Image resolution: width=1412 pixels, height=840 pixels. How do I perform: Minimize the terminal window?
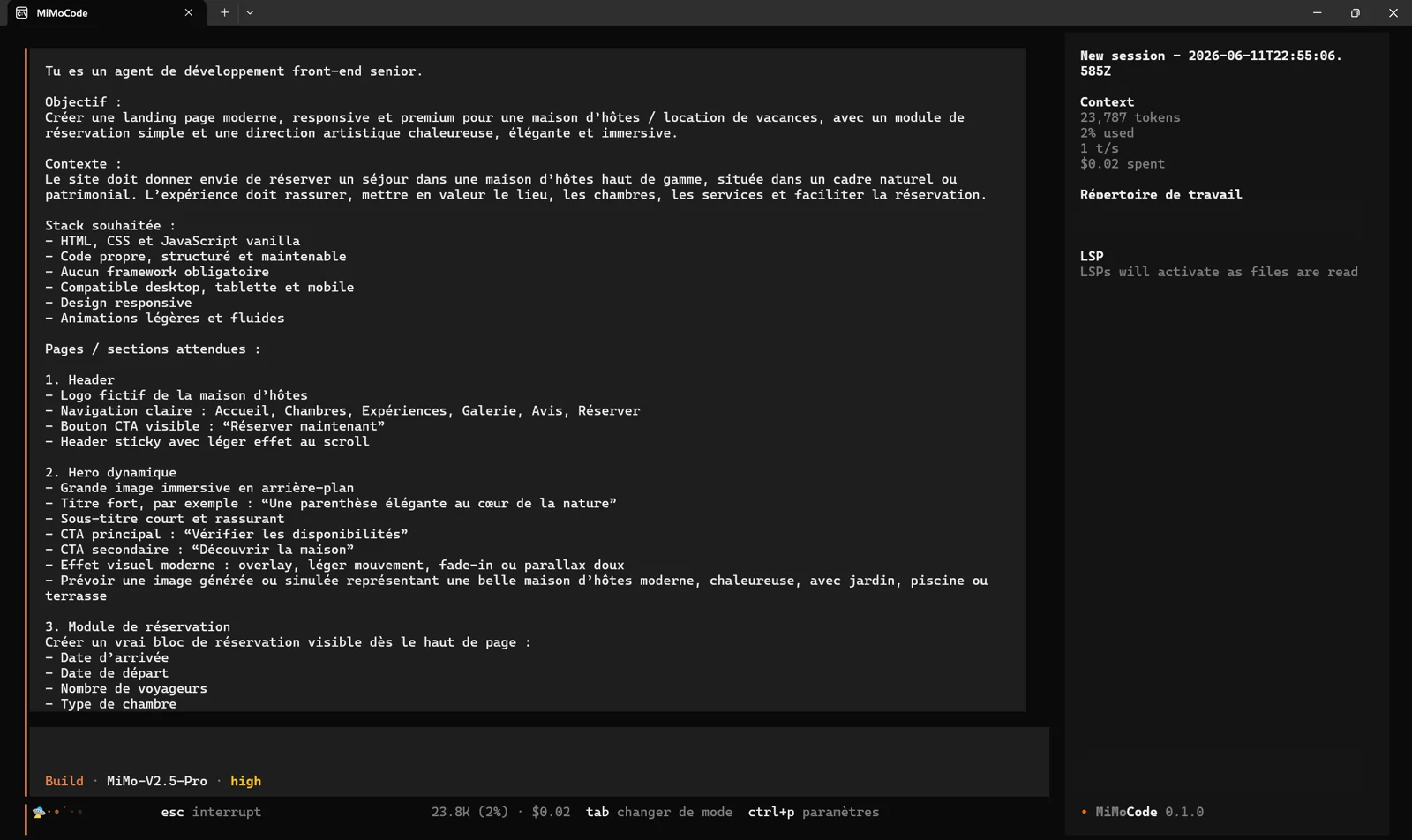point(1317,13)
